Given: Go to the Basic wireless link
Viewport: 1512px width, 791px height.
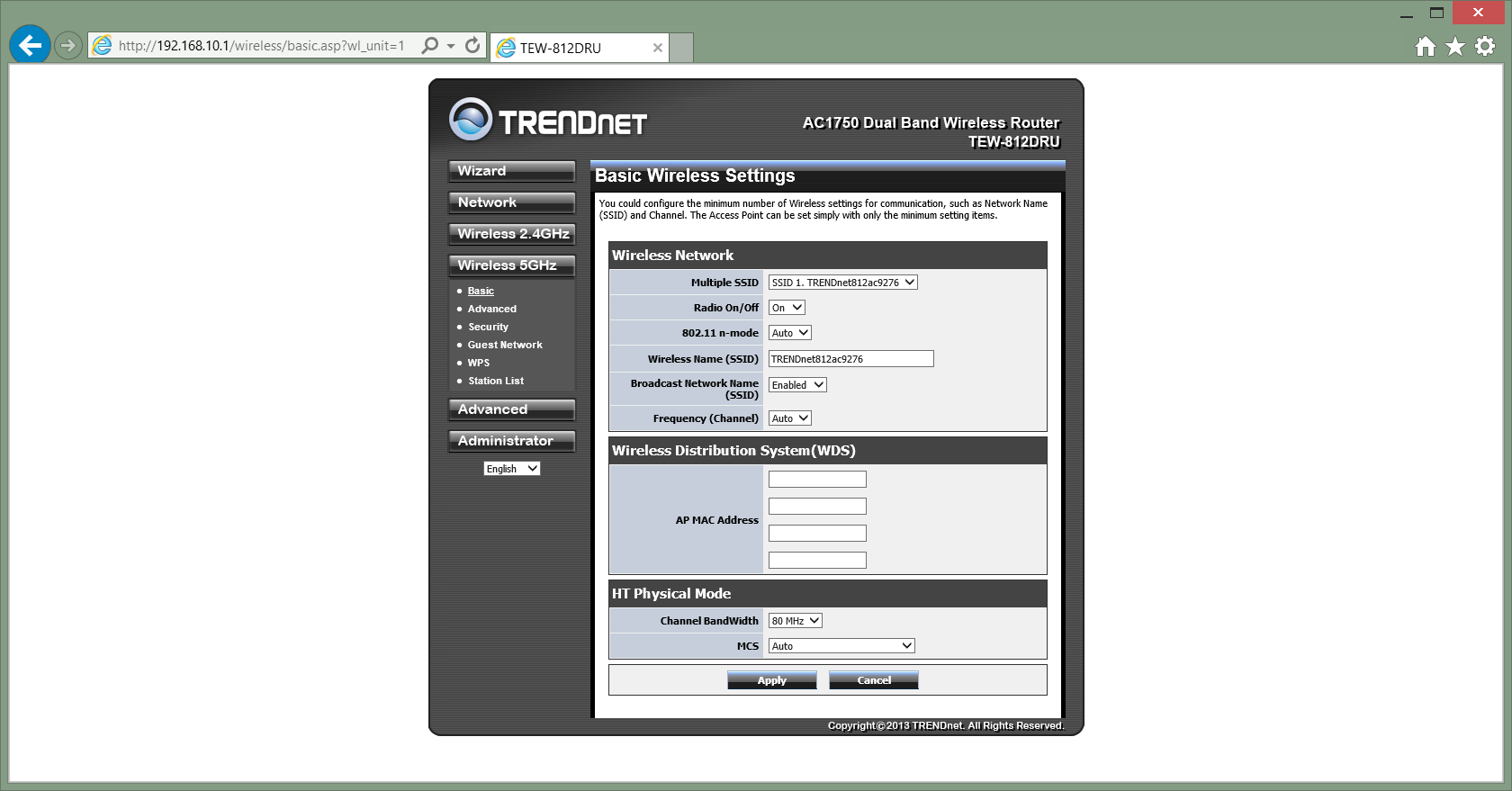Looking at the screenshot, I should point(481,291).
